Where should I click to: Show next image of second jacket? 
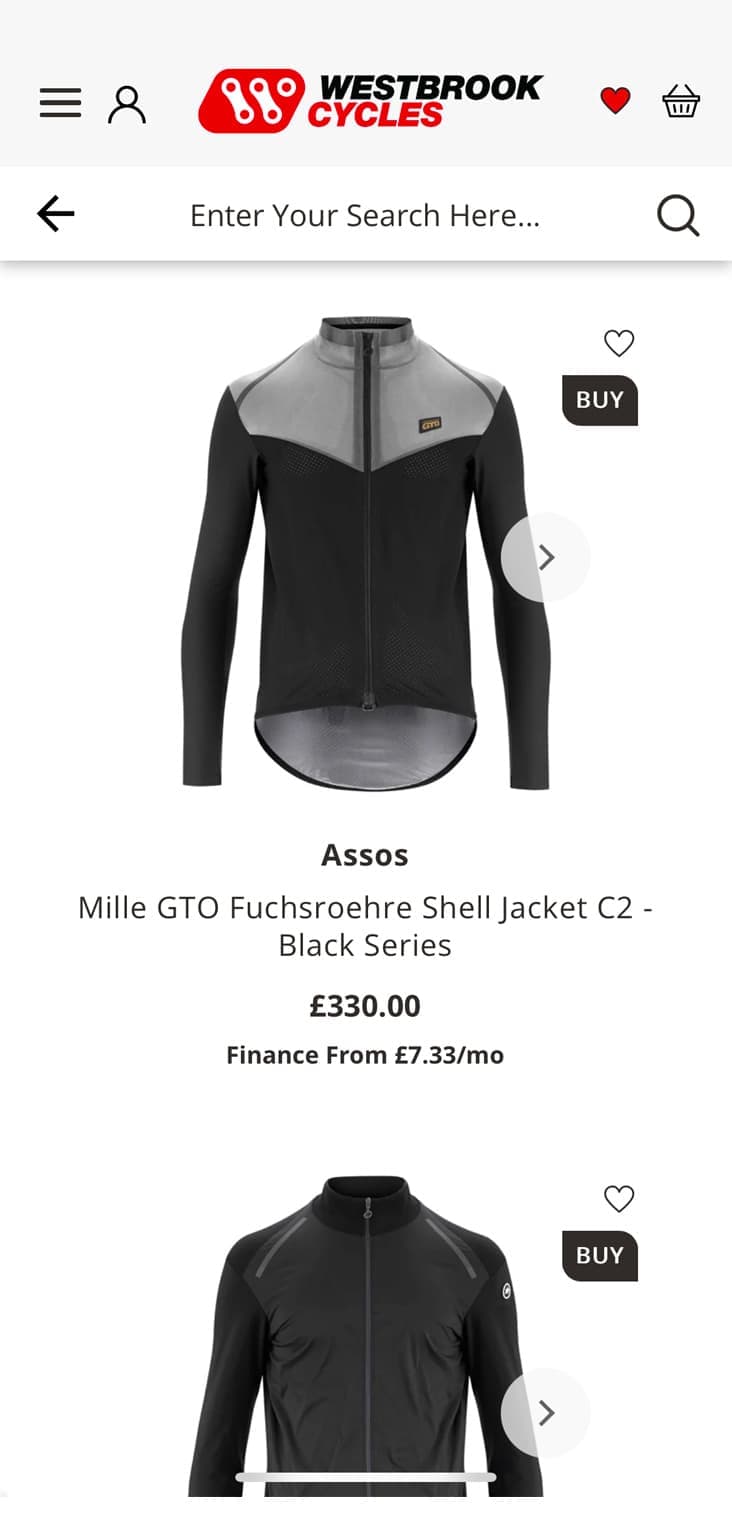[546, 1412]
